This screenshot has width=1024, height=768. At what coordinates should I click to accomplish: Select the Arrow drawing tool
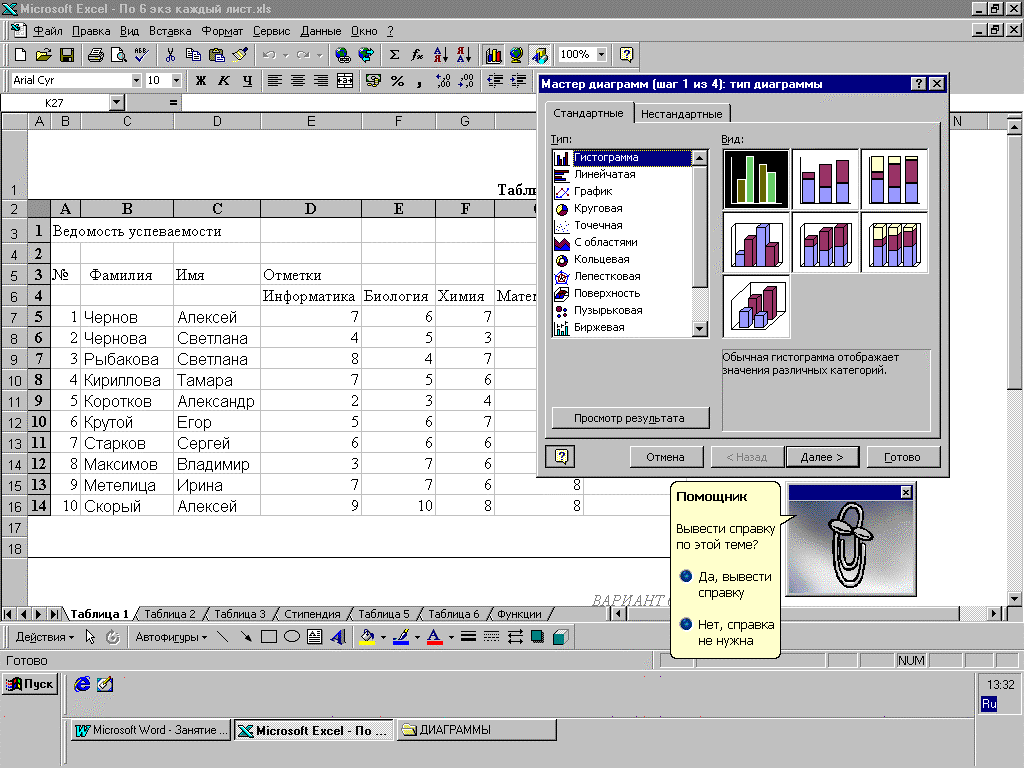(246, 637)
